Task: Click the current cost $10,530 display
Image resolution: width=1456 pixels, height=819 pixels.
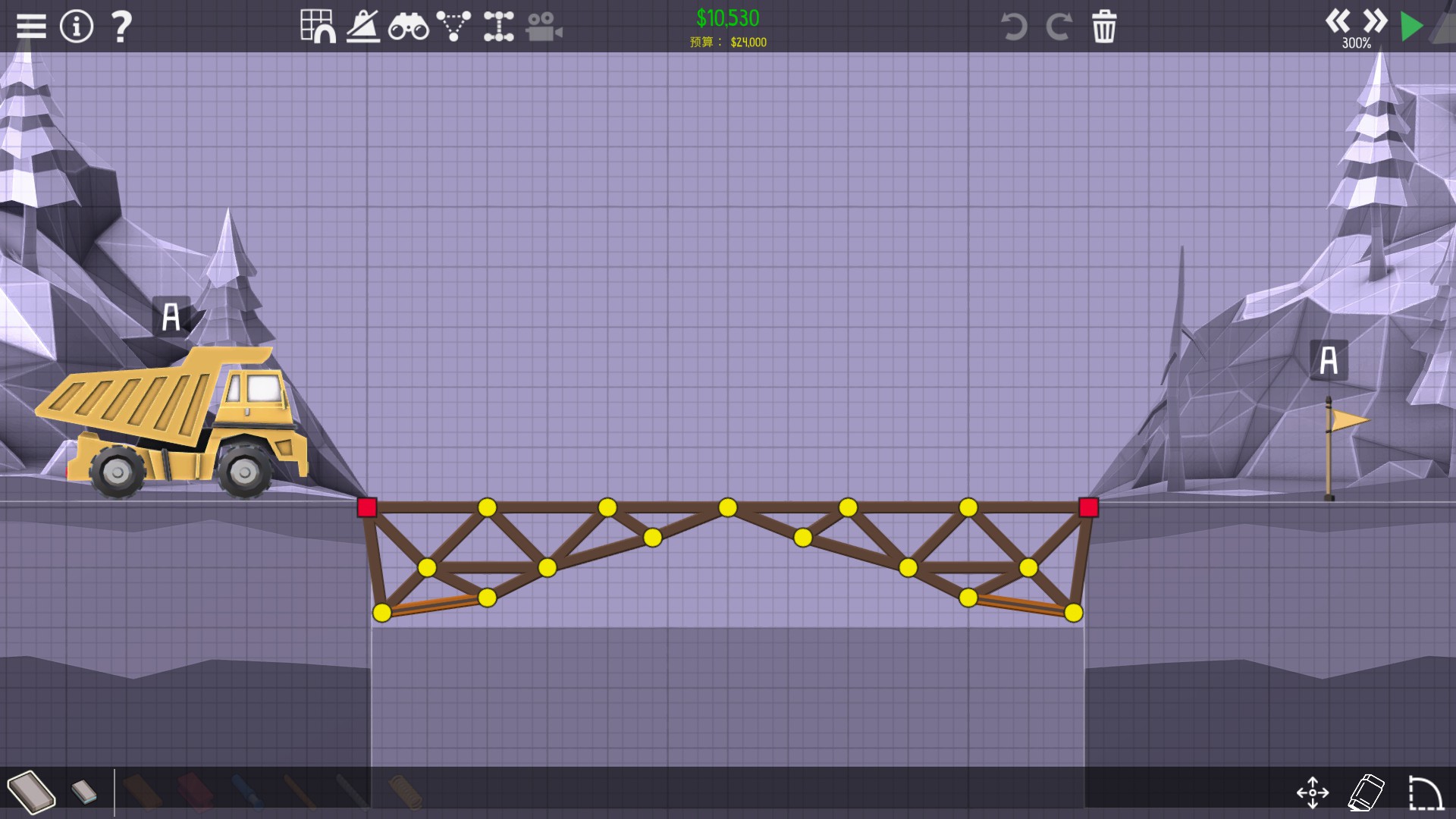Action: click(727, 18)
